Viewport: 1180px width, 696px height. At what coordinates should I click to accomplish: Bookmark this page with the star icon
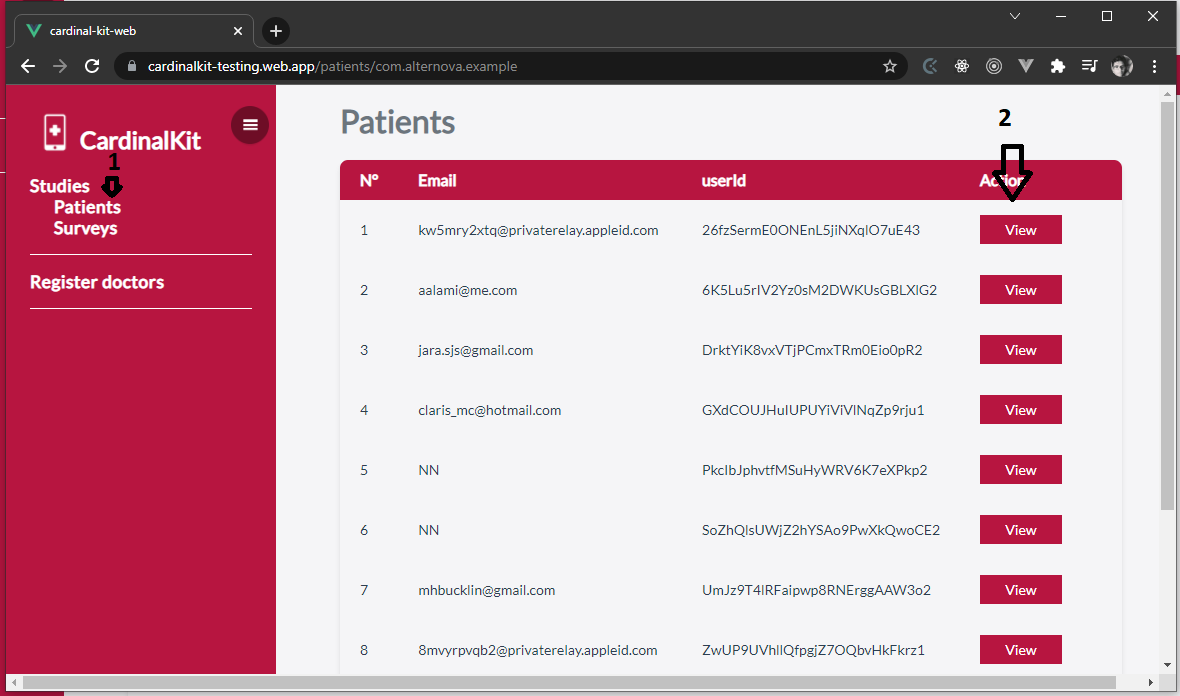(x=889, y=66)
